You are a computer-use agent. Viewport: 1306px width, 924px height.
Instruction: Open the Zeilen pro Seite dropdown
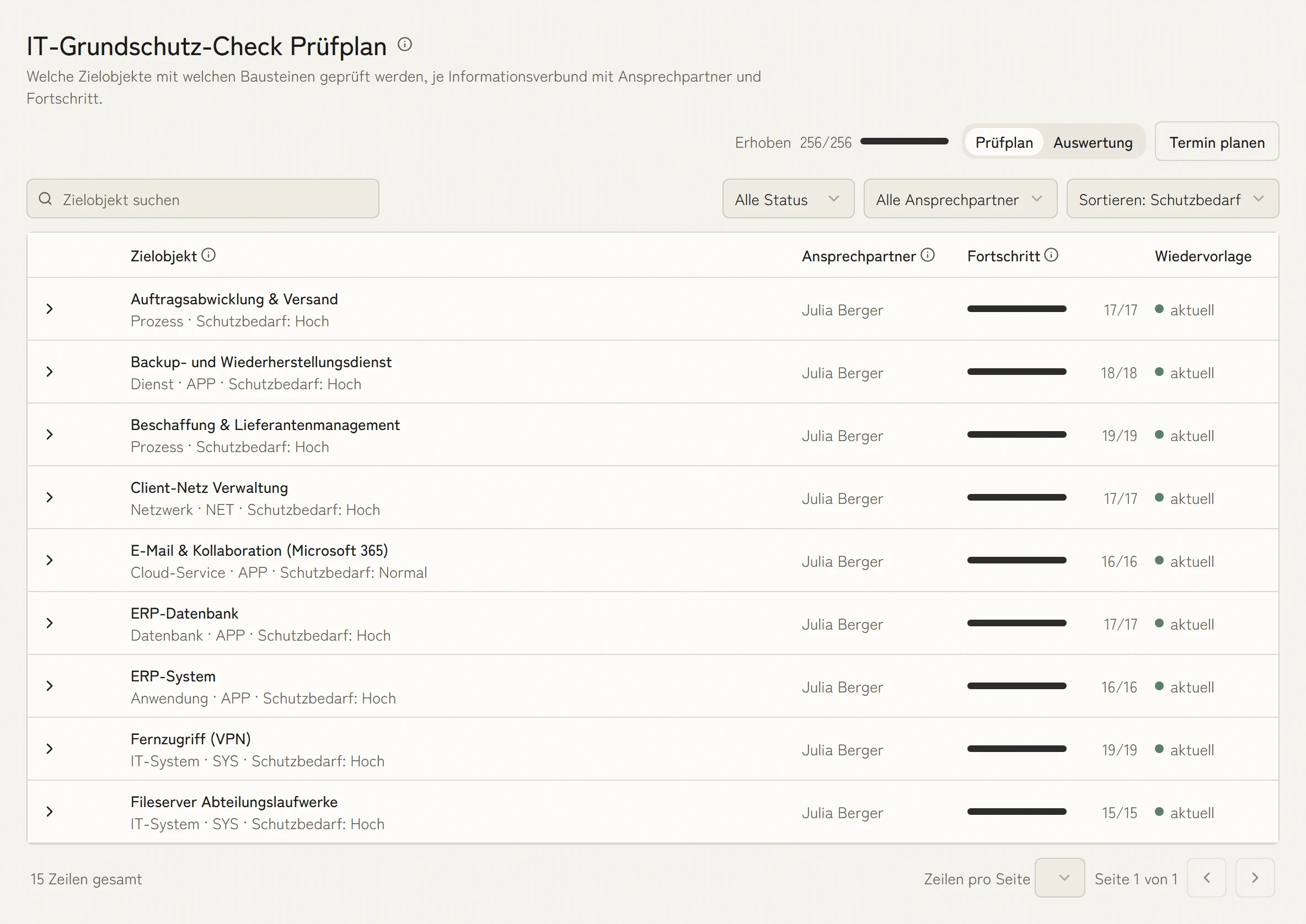click(x=1059, y=877)
